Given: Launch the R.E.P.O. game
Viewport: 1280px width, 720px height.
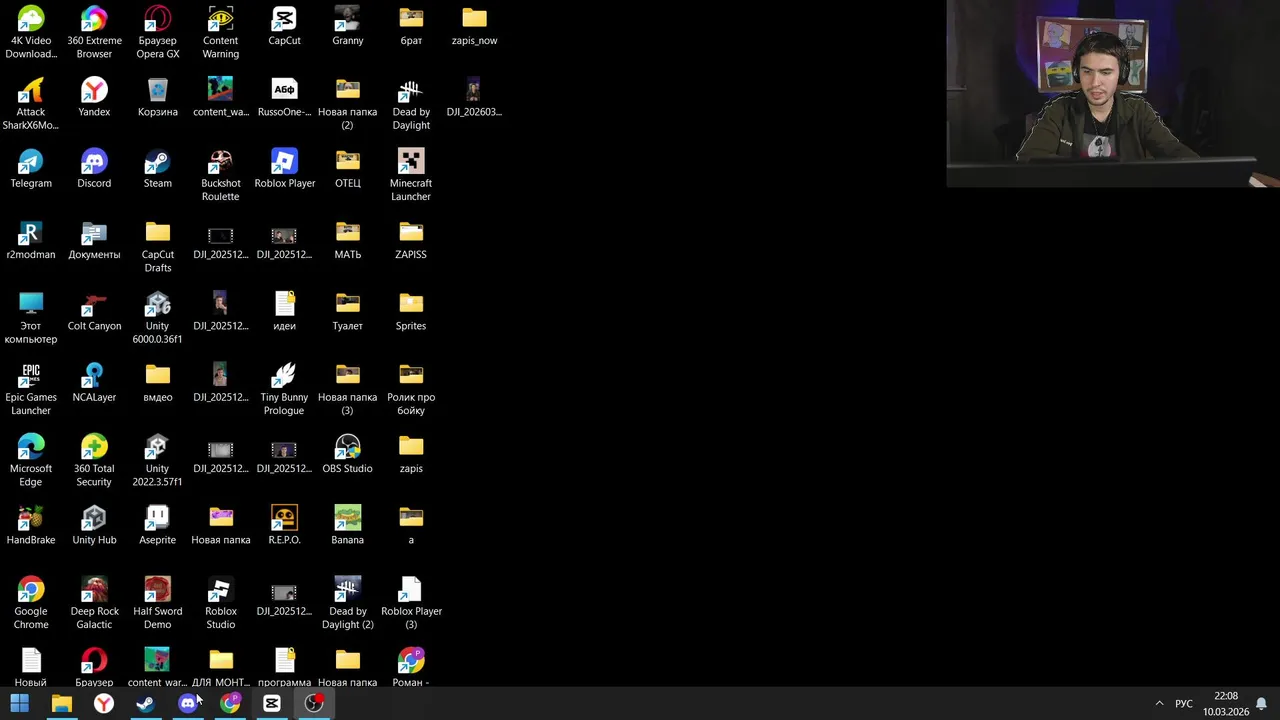Looking at the screenshot, I should (x=284, y=525).
